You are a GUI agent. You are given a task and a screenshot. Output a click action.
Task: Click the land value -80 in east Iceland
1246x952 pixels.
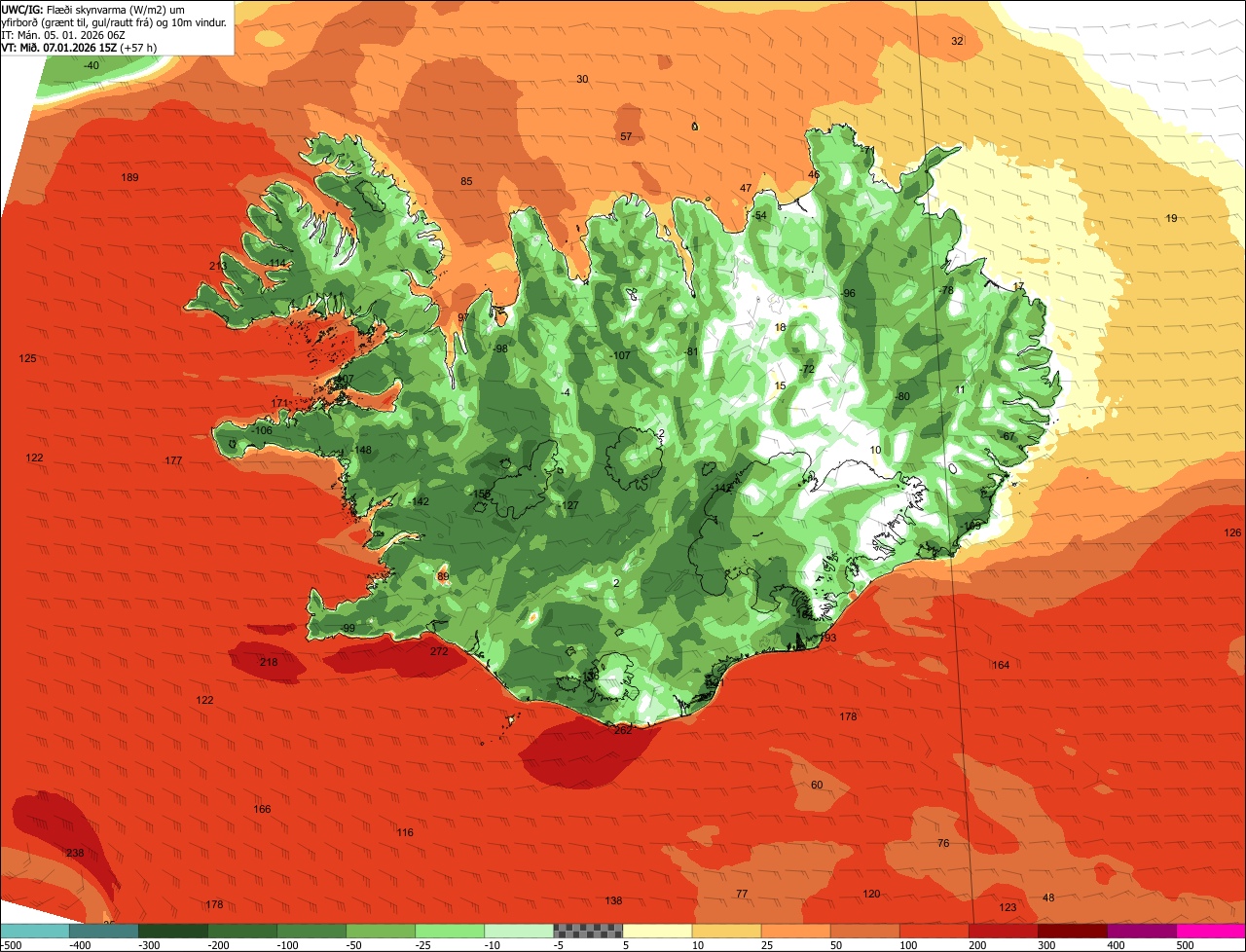902,396
